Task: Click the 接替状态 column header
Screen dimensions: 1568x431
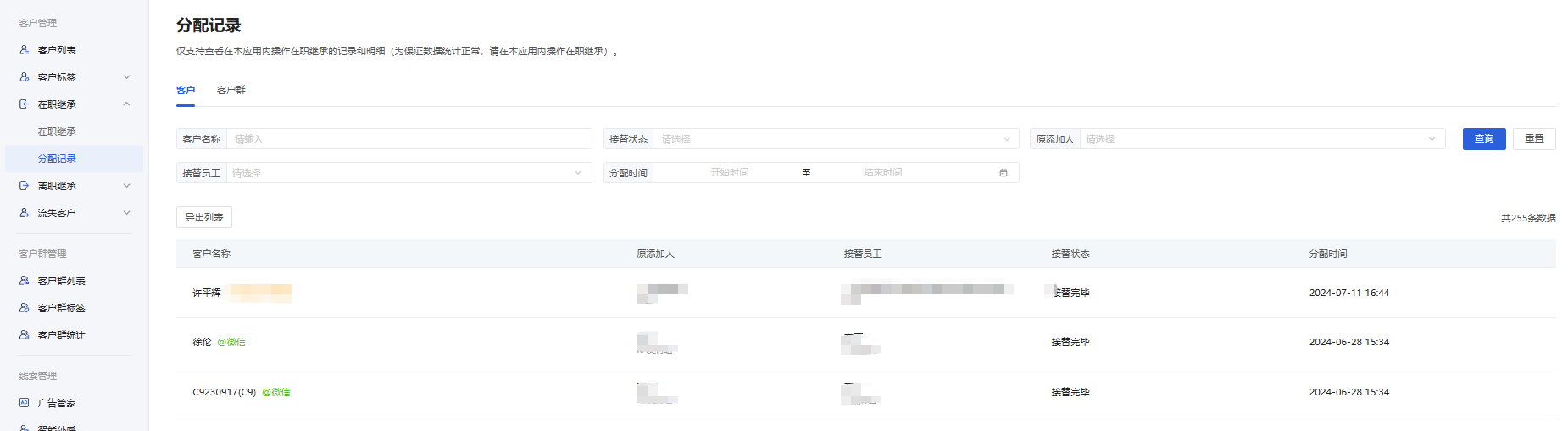Action: (1070, 254)
